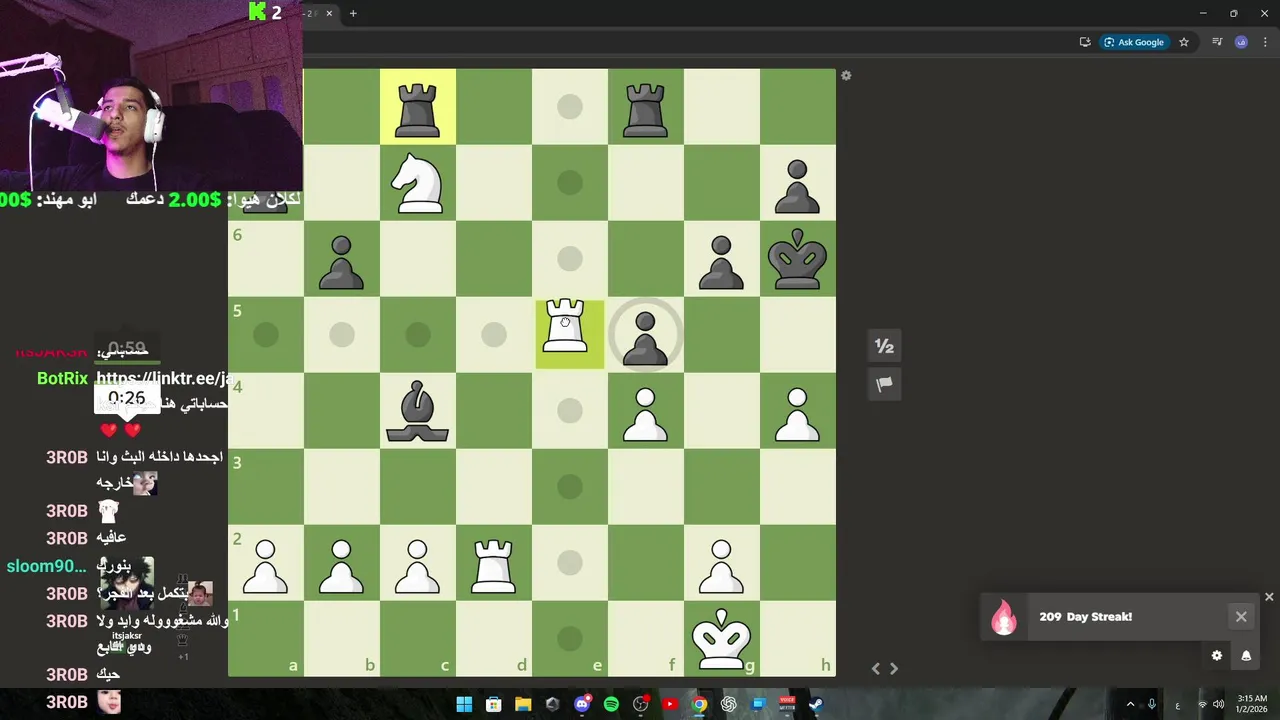
Task: Open settings gear near the notification bell
Action: (1217, 656)
